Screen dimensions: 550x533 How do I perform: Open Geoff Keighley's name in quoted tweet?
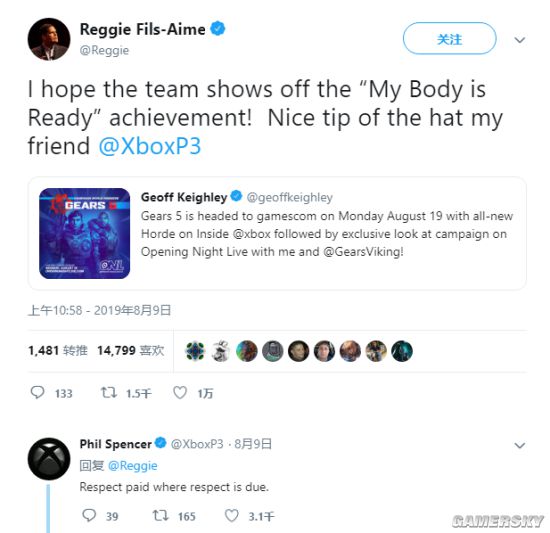pos(184,197)
